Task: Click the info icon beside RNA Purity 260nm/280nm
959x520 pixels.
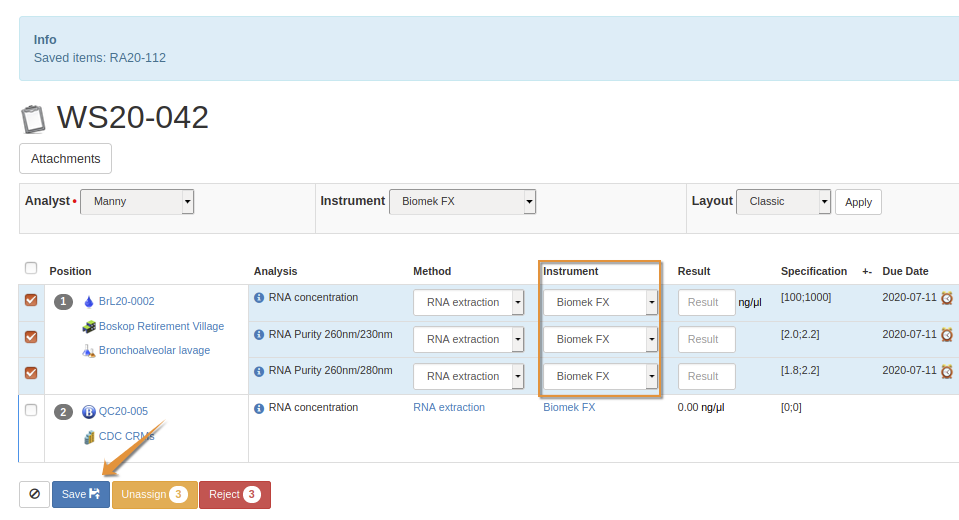Action: tap(260, 372)
